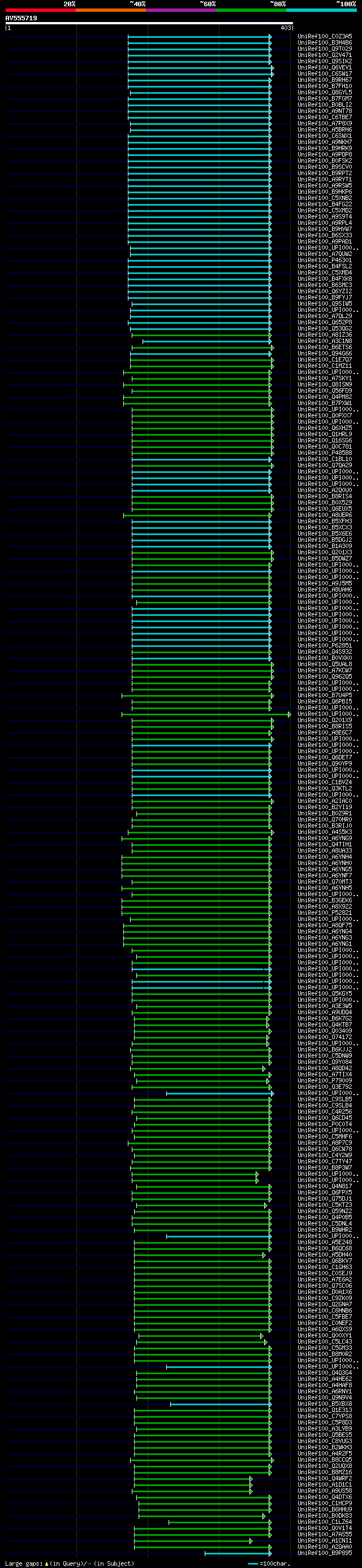This screenshot has width=362, height=1568.
Task: Open hit UniRef100_Q652P8
Action: pyautogui.click(x=325, y=322)
